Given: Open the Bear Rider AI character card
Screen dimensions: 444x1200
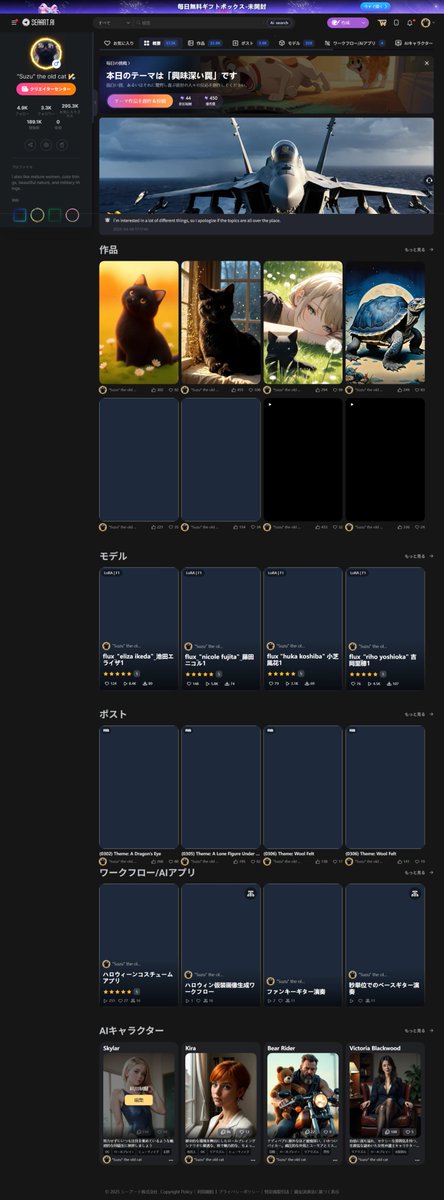Looking at the screenshot, I should [303, 1102].
